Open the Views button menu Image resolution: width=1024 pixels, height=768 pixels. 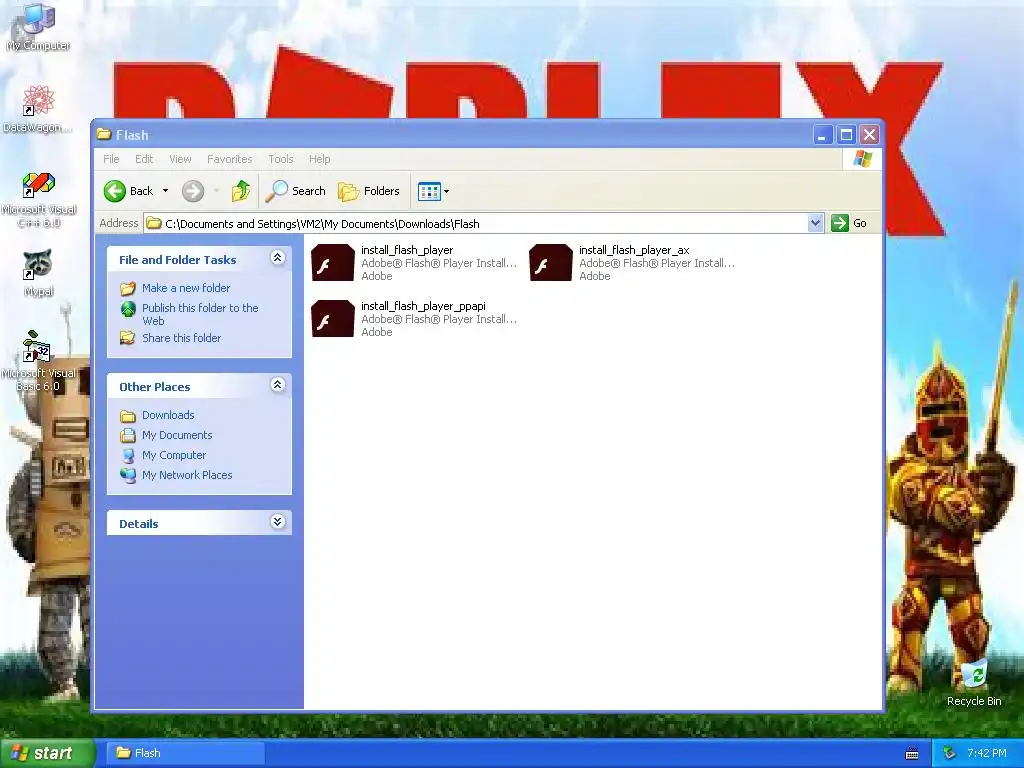point(434,191)
